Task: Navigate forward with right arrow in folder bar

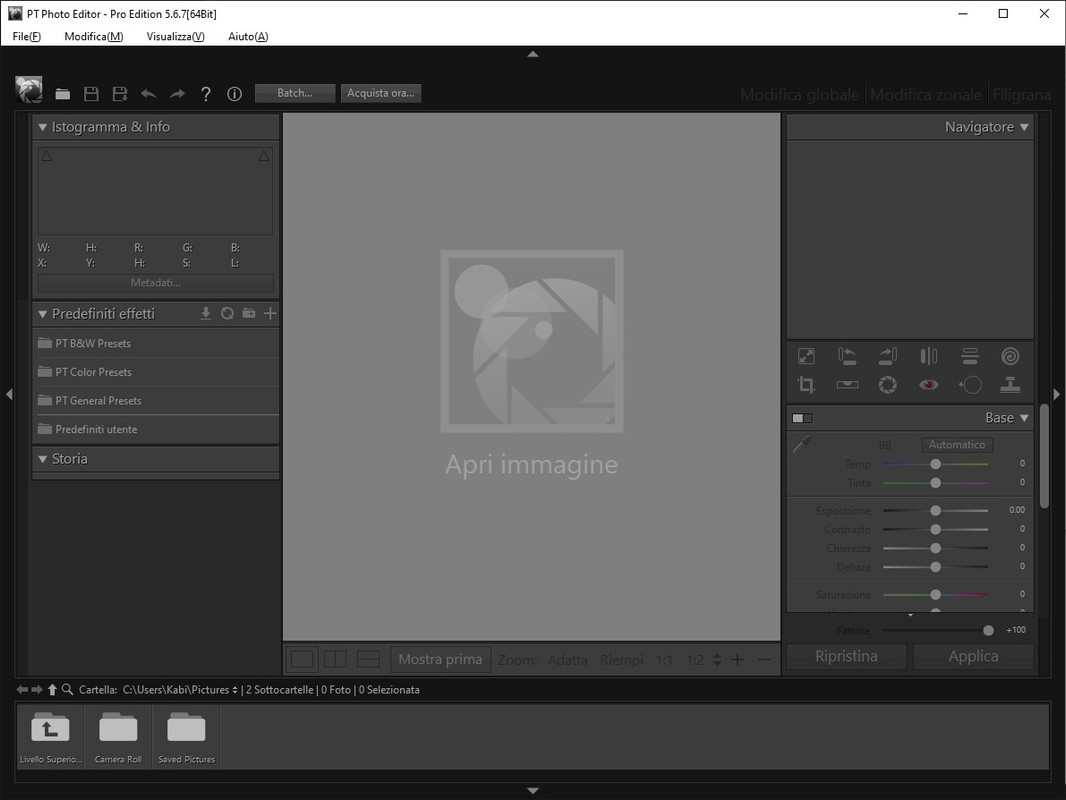Action: click(x=37, y=689)
